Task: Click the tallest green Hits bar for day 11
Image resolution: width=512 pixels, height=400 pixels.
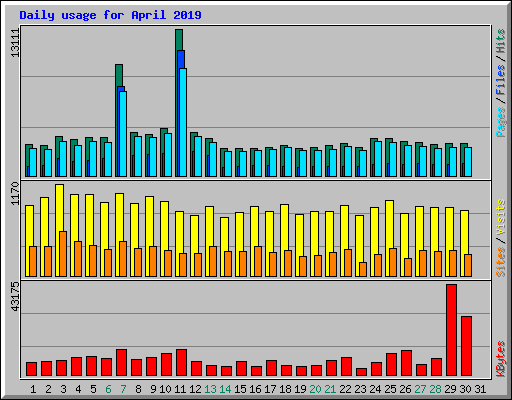Action: point(179,39)
